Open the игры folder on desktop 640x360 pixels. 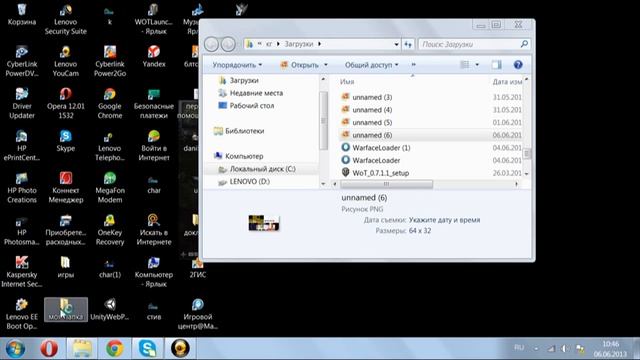[65, 267]
